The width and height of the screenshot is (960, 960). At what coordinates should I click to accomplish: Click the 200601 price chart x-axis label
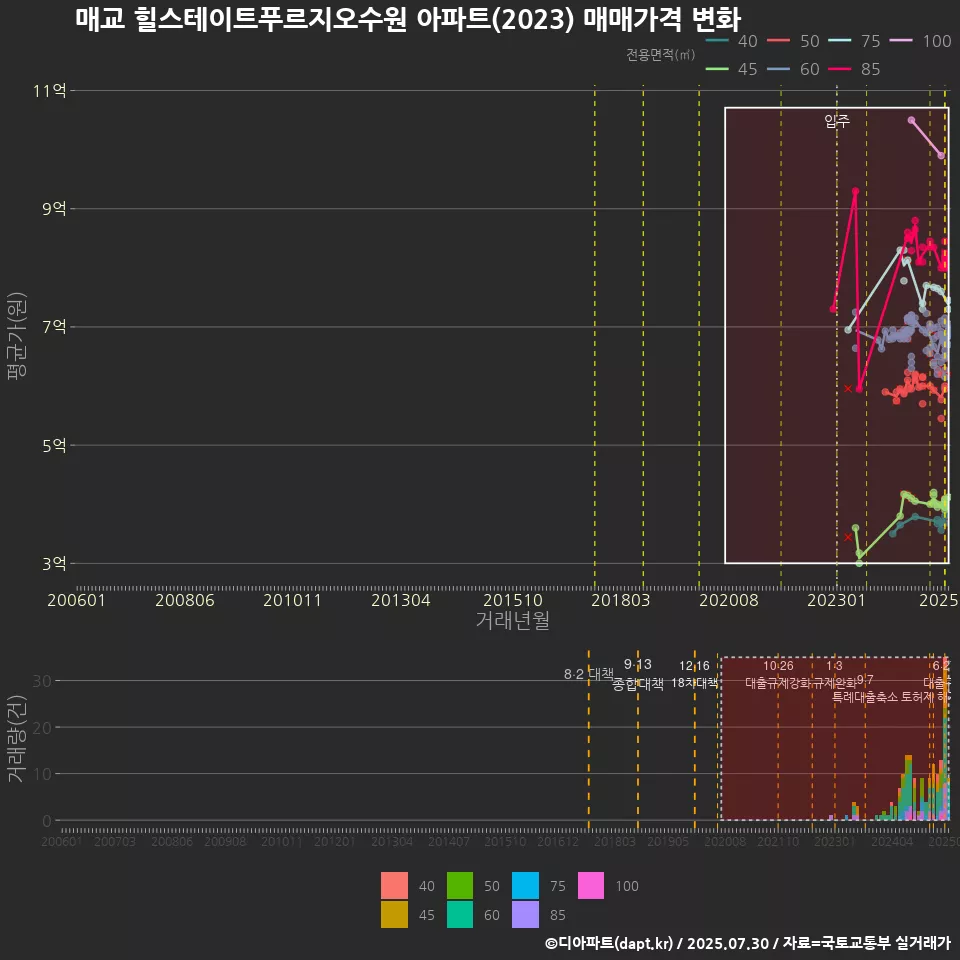coord(77,600)
